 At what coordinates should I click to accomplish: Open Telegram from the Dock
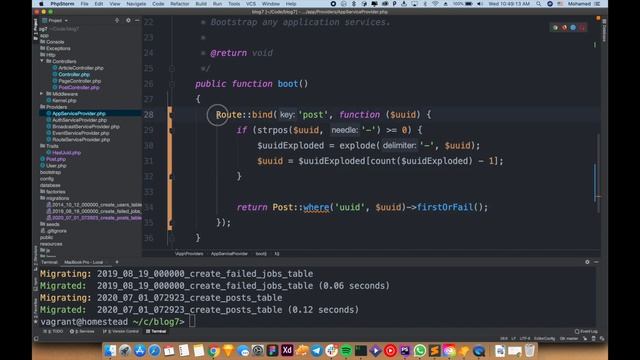(x=316, y=350)
